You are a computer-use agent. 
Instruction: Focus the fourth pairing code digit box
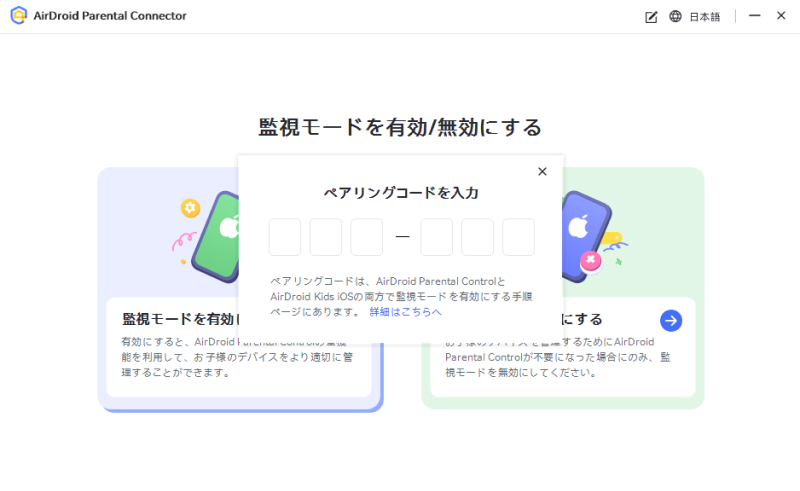[436, 237]
